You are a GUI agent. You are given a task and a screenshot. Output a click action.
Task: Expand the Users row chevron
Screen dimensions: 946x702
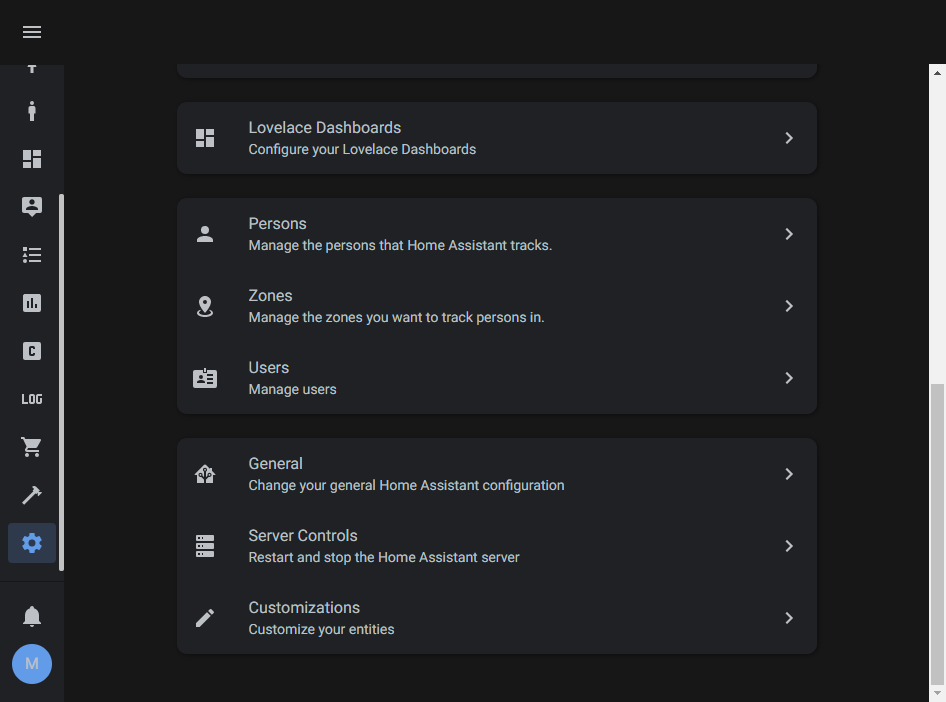789,378
